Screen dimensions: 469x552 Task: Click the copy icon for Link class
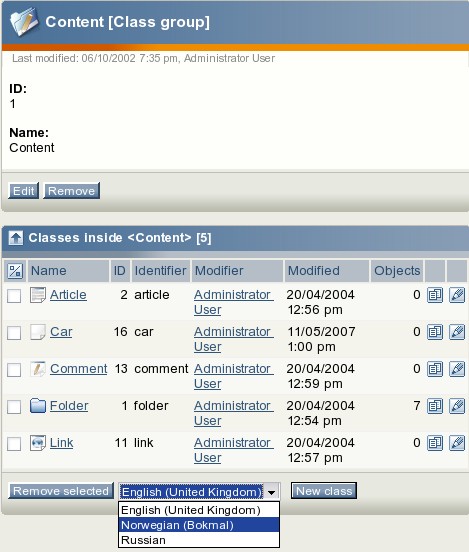(435, 443)
